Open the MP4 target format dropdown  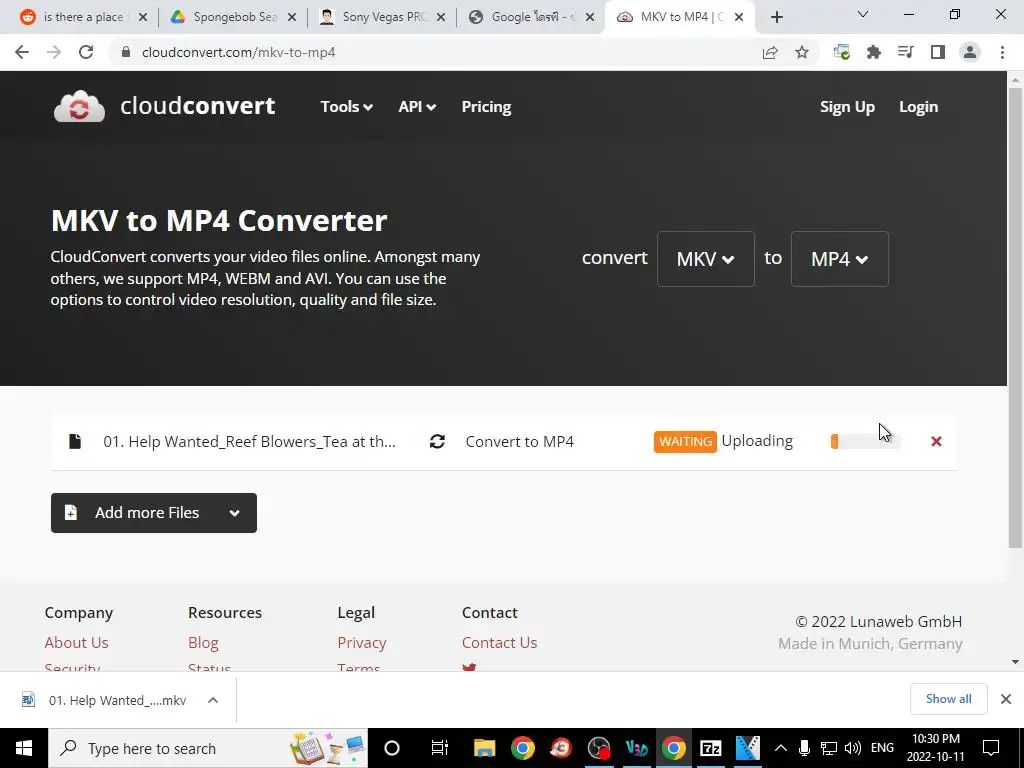pyautogui.click(x=839, y=259)
